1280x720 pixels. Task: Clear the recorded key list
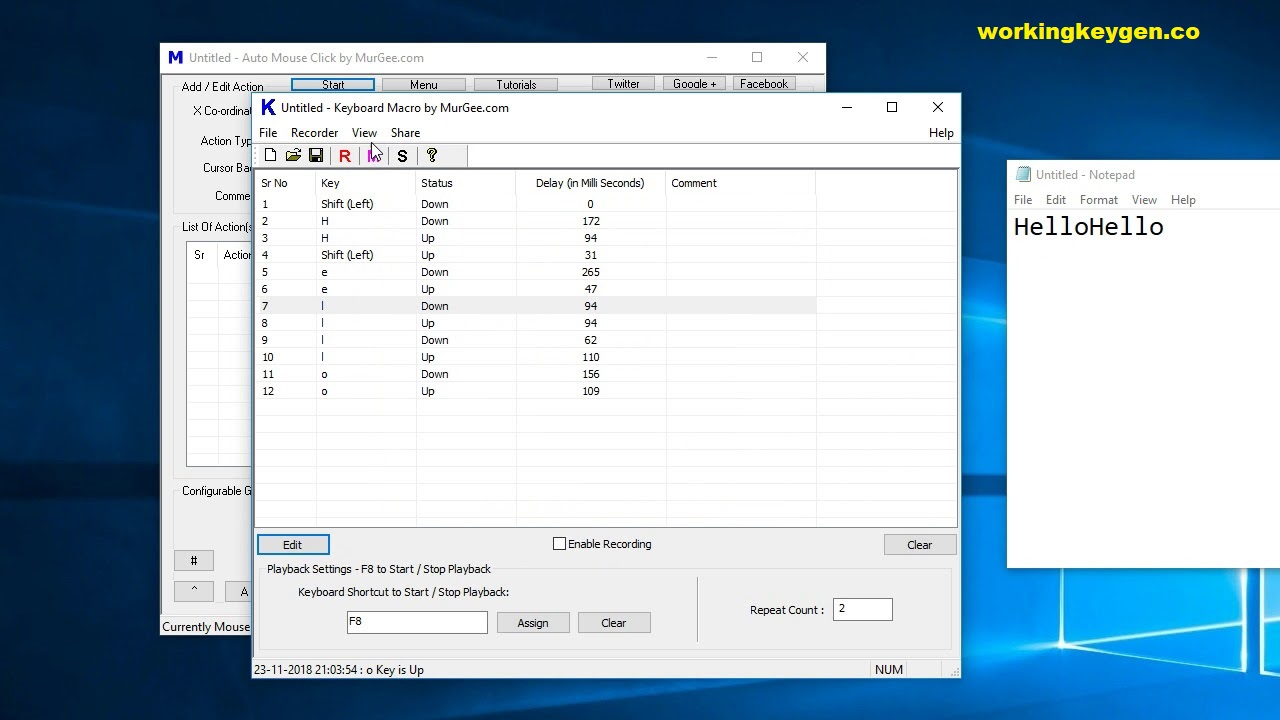tap(918, 544)
